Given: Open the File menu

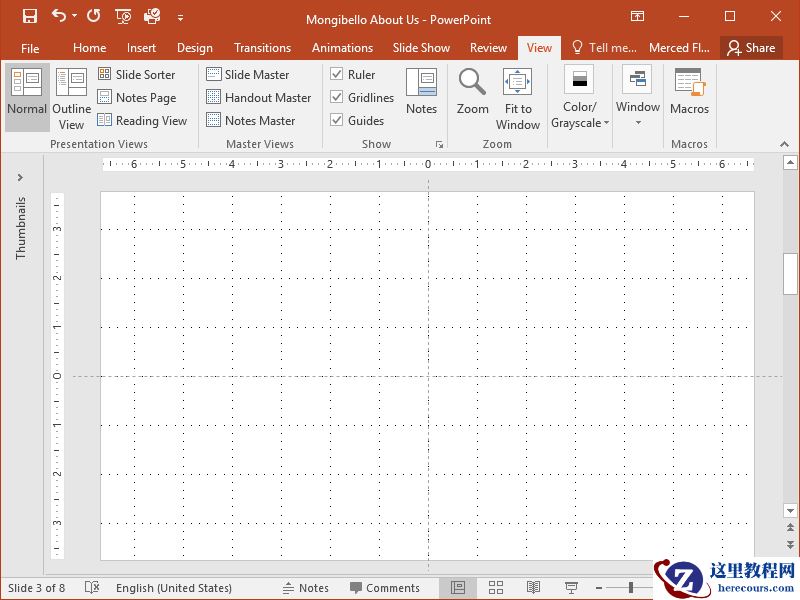Looking at the screenshot, I should [x=30, y=48].
